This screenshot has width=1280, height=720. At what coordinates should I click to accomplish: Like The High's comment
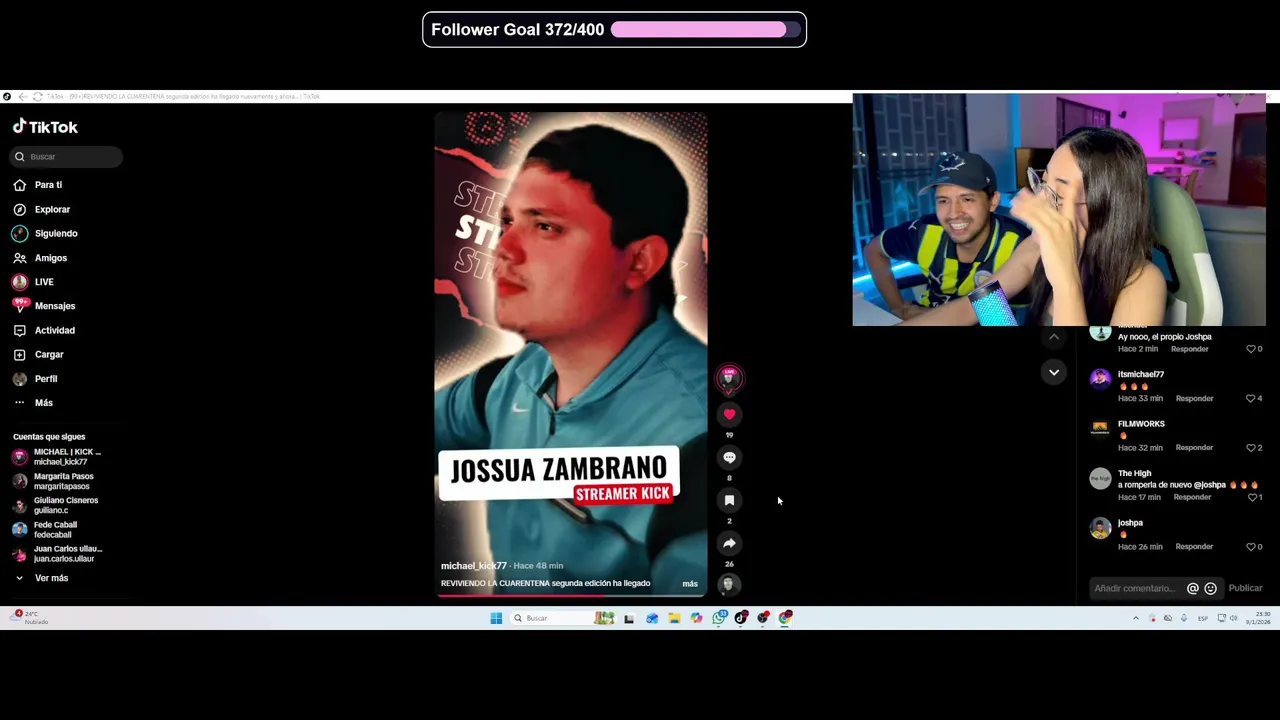1252,497
